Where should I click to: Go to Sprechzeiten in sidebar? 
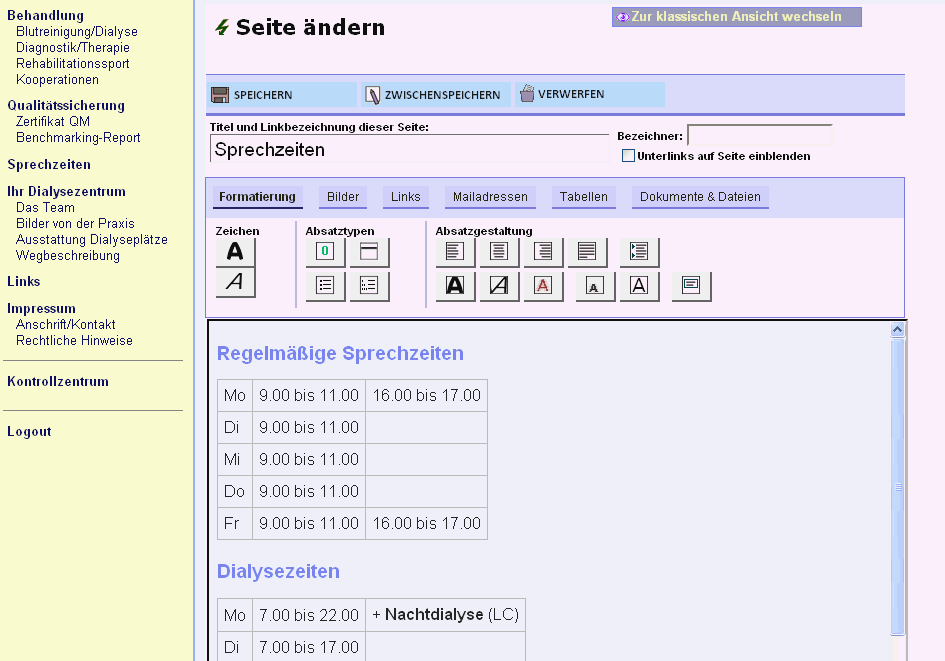click(x=49, y=164)
